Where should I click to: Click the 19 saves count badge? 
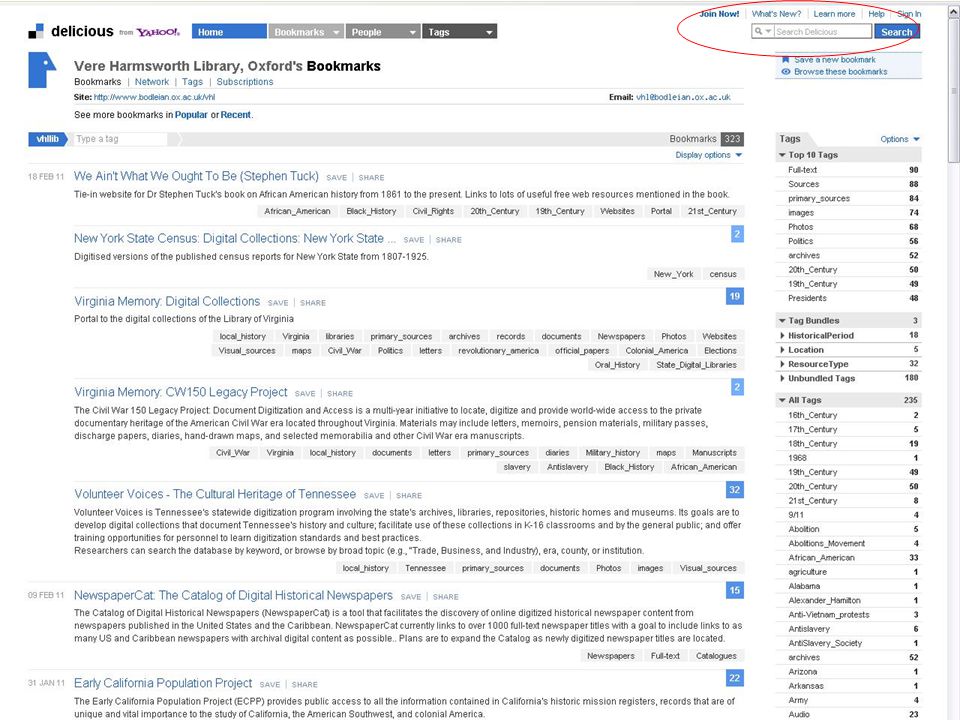[x=735, y=296]
